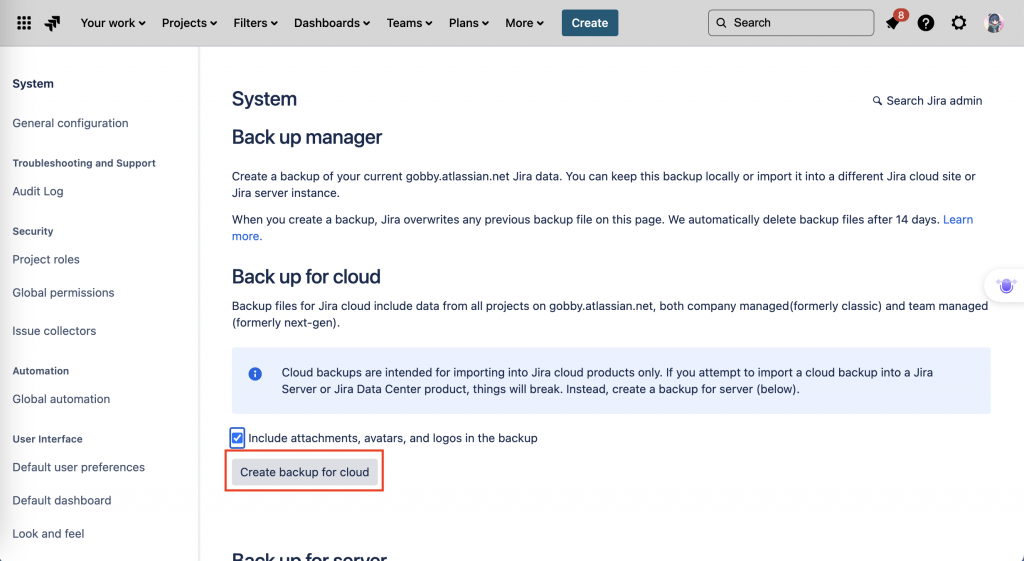
Task: Click the top Search input field
Action: (x=791, y=23)
